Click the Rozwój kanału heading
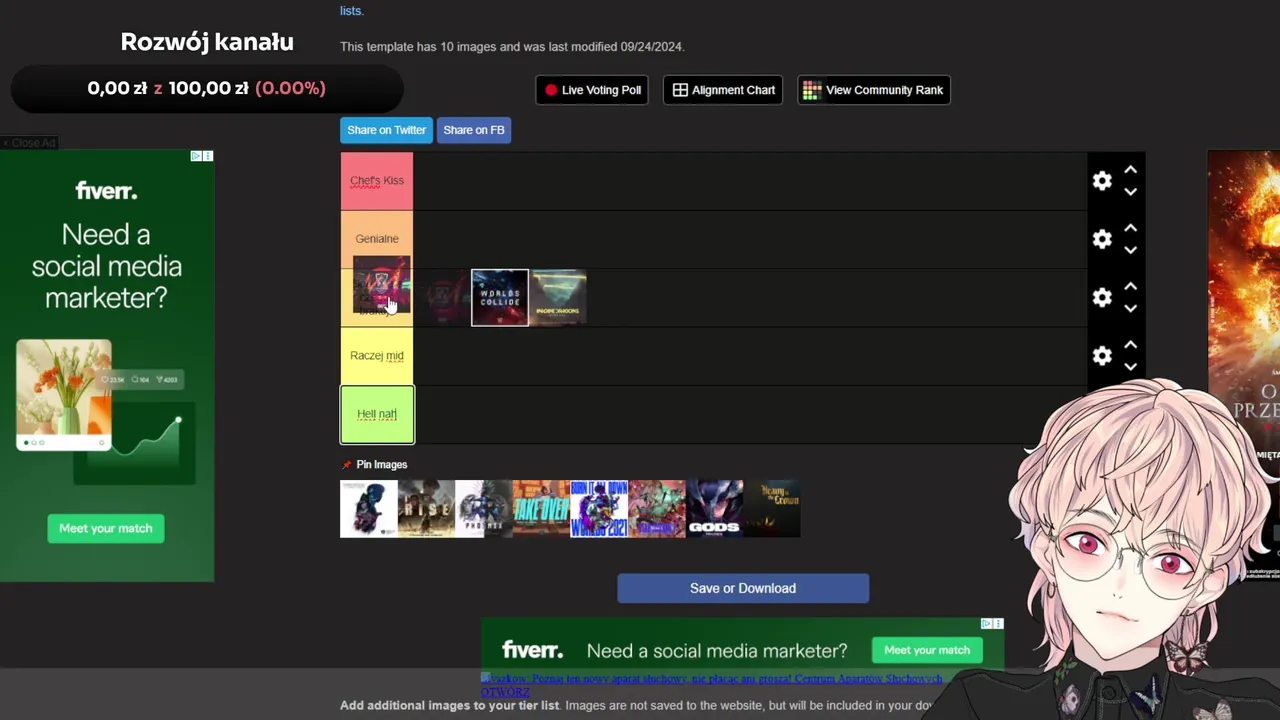 coord(207,42)
